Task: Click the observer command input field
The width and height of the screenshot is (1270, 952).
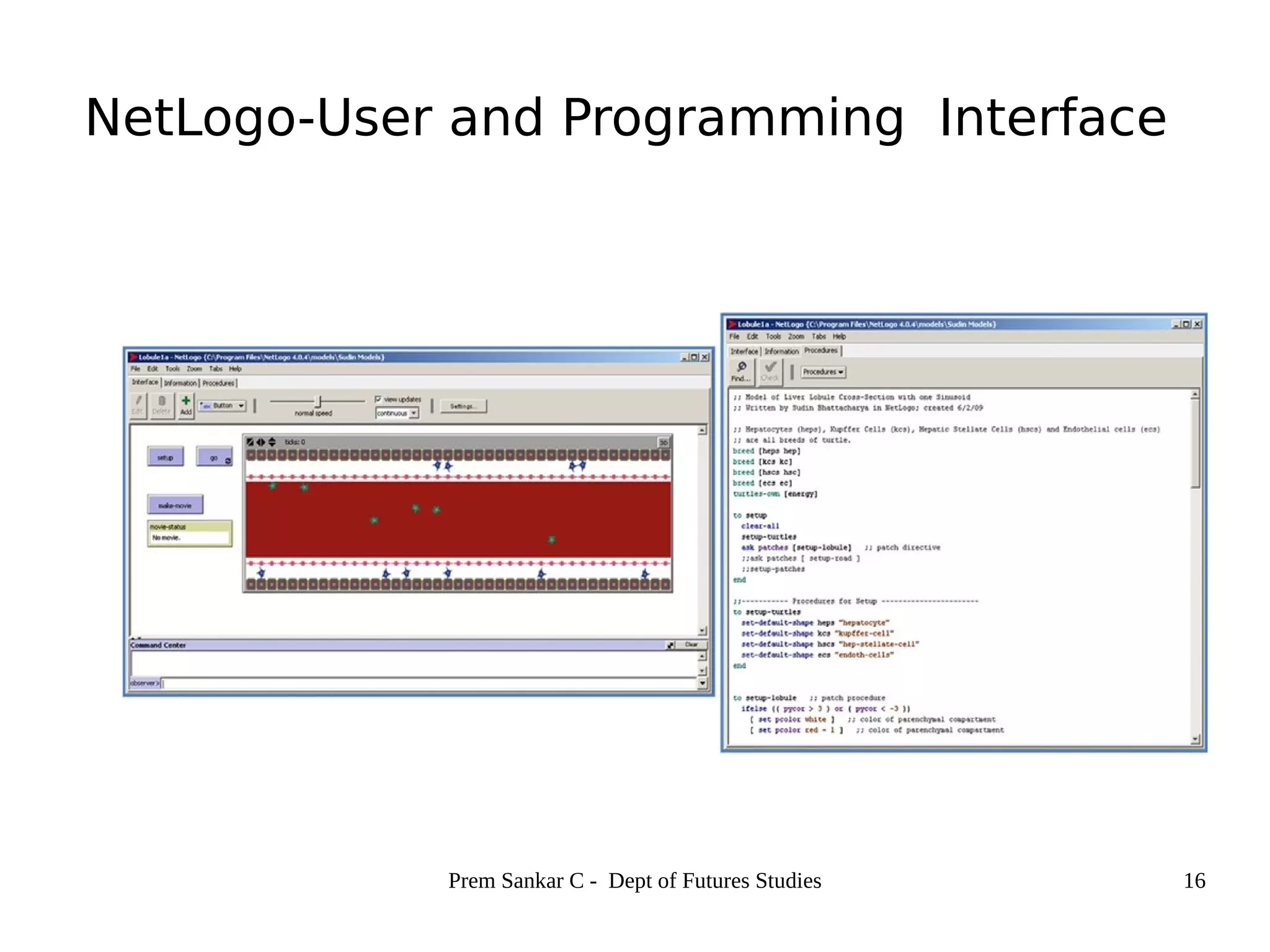Action: tap(428, 683)
